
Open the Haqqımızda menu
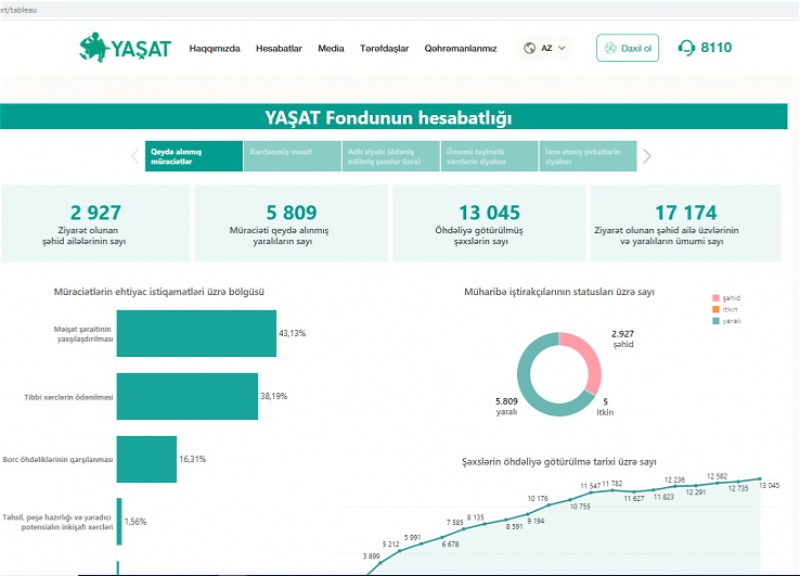click(214, 48)
